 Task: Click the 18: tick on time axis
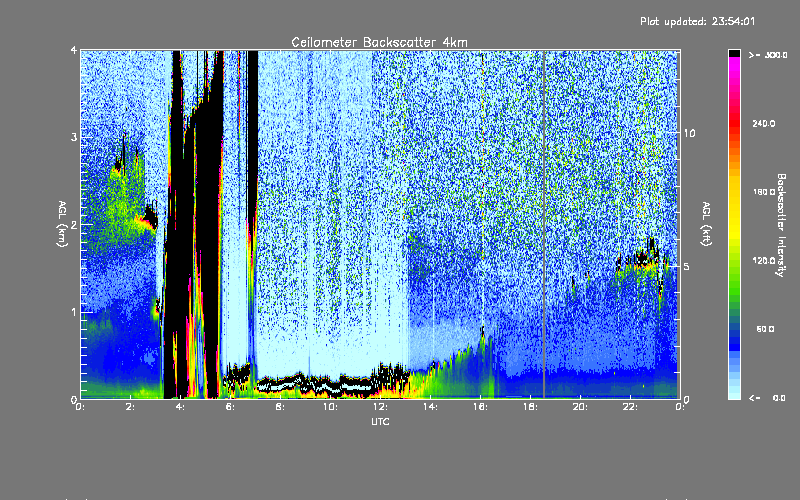tap(530, 407)
